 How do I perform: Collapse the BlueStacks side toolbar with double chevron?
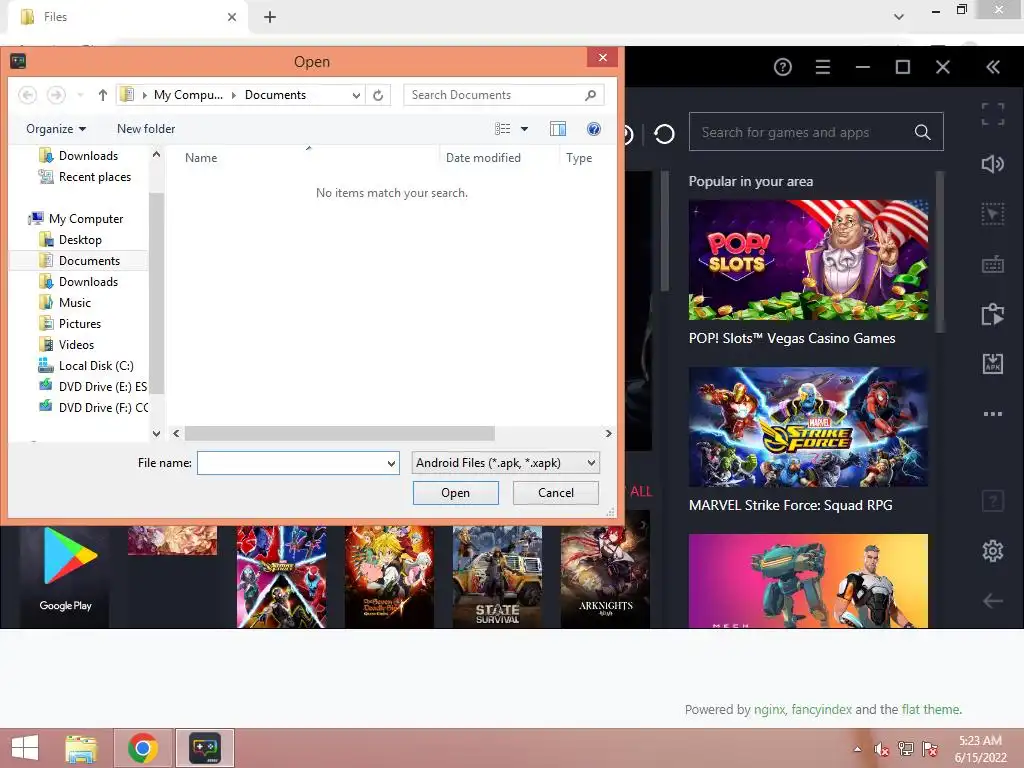[x=993, y=67]
